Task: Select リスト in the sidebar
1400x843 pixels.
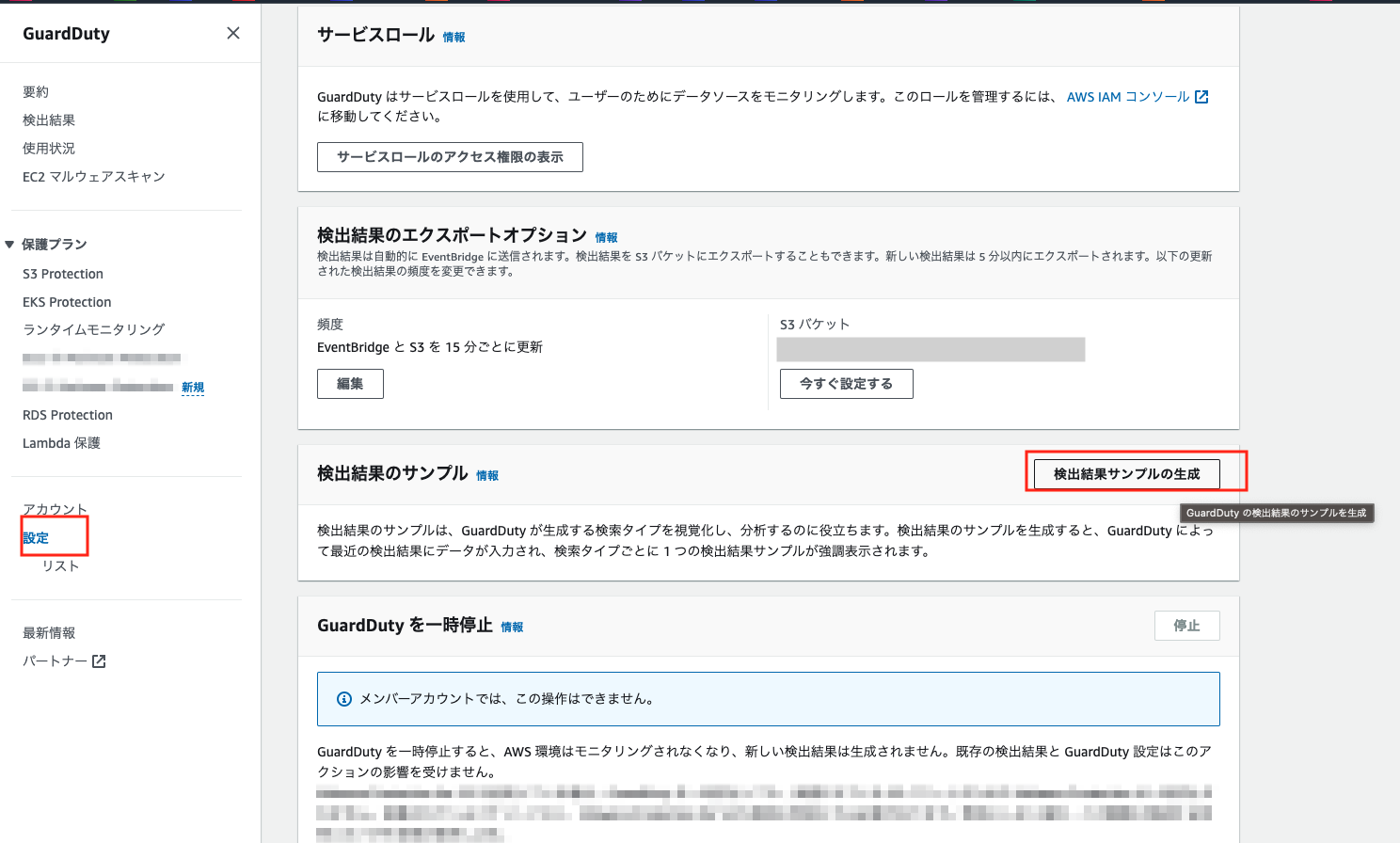Action: click(x=60, y=566)
